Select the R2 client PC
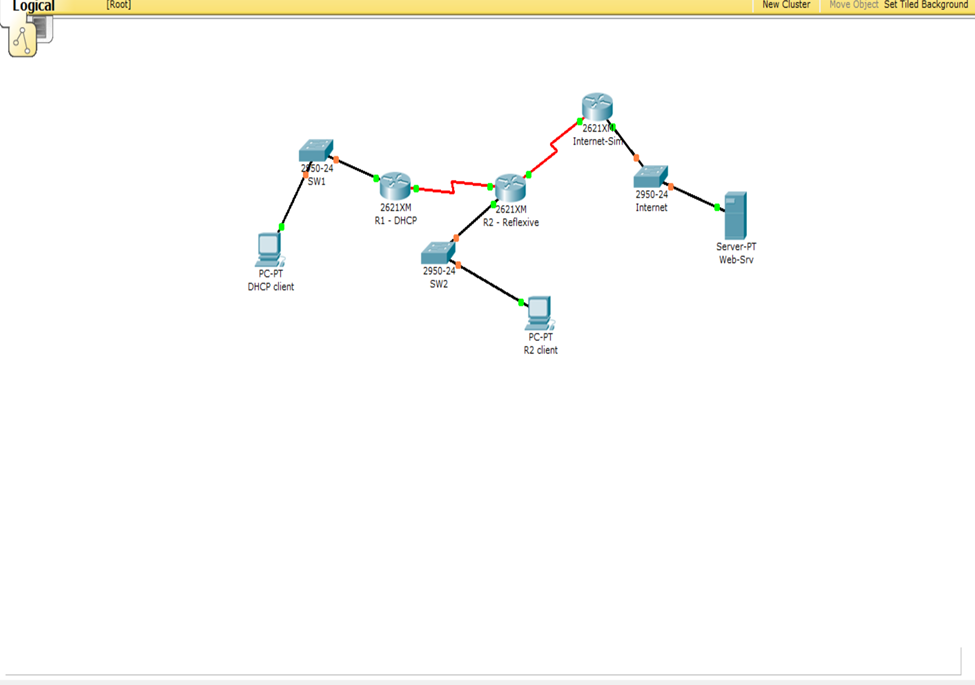Screen dimensions: 975x685 540,313
